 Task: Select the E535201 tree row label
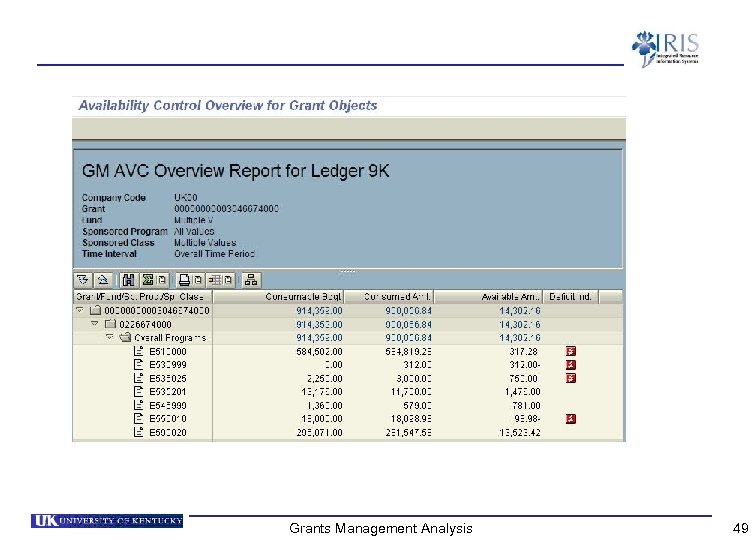[x=168, y=392]
